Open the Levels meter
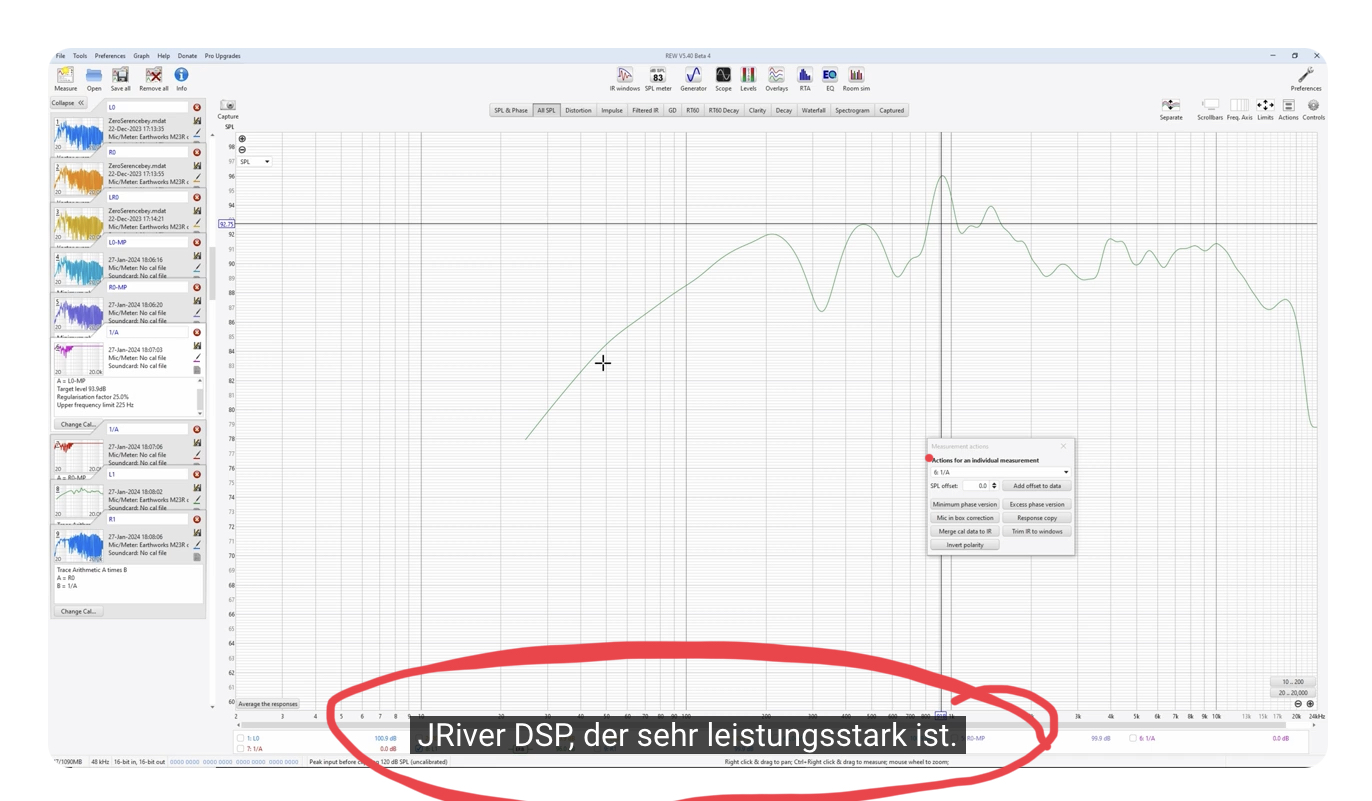 (x=748, y=75)
